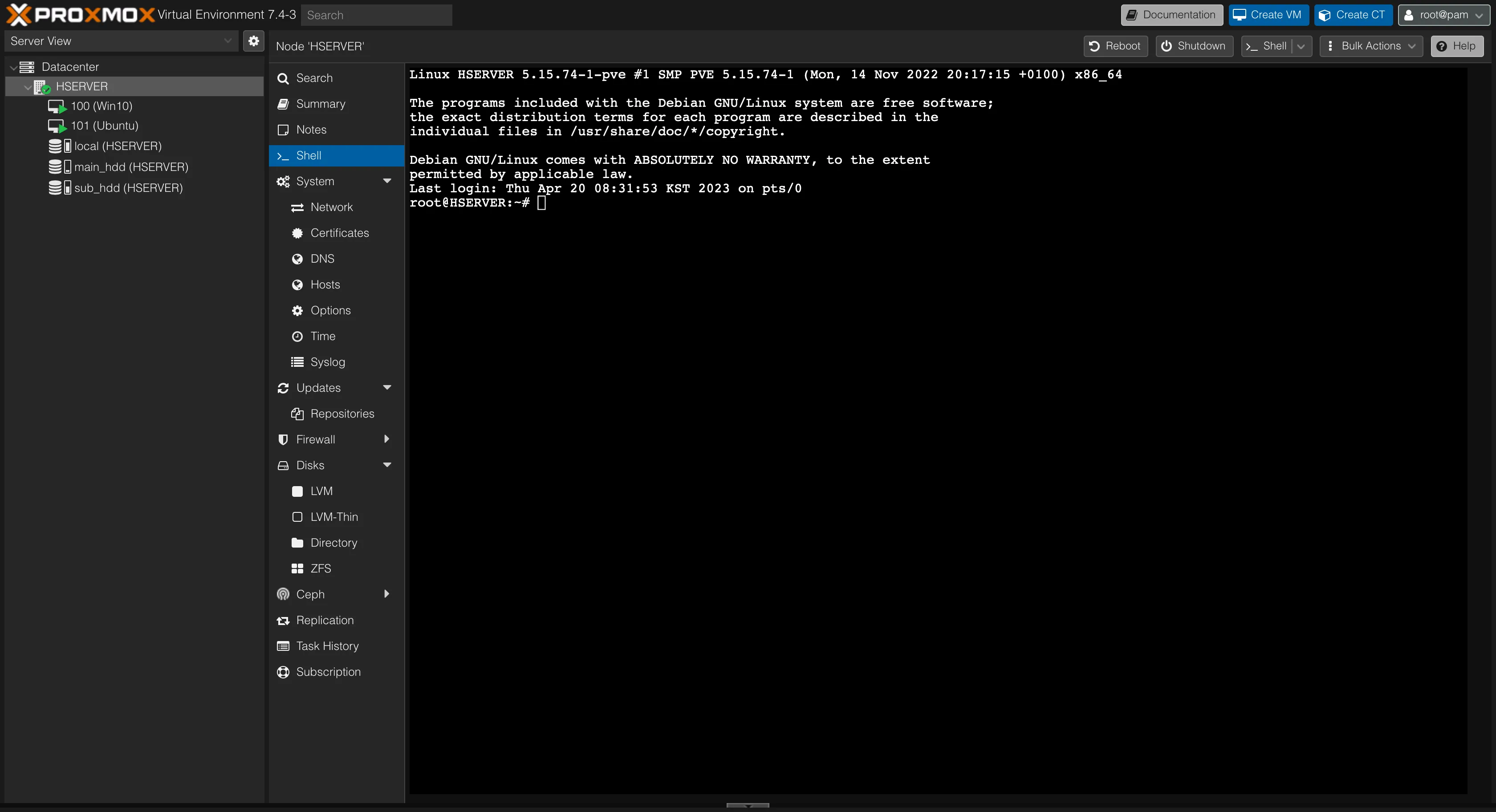Go to the Task History page

[327, 646]
